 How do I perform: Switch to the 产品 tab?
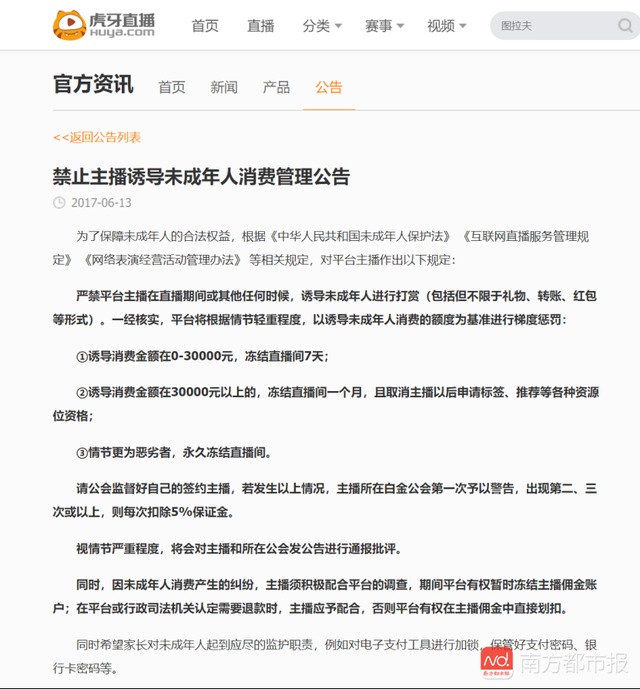pyautogui.click(x=276, y=87)
